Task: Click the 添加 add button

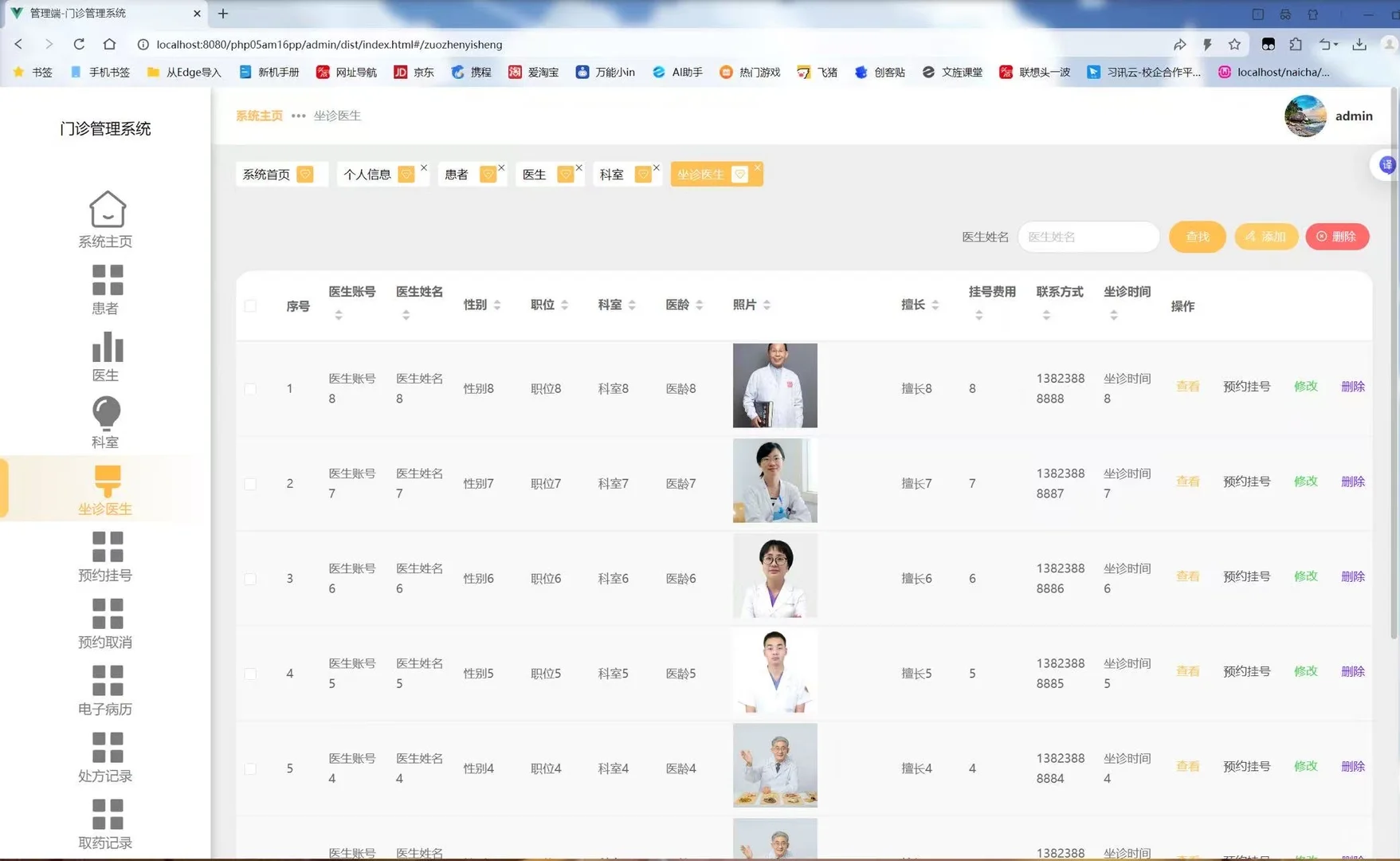Action: pyautogui.click(x=1265, y=236)
